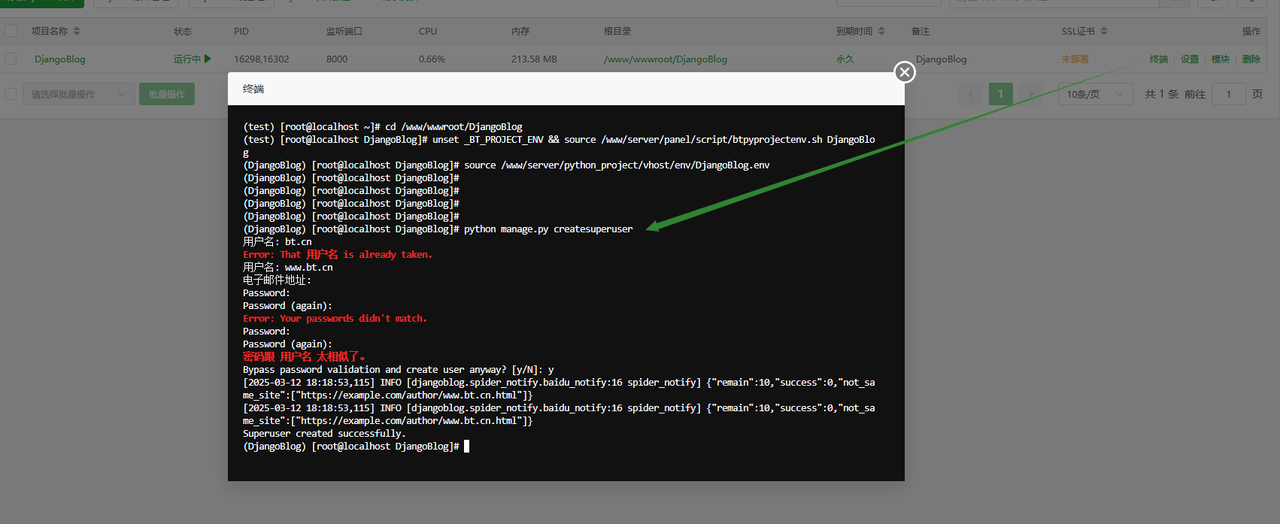
Task: Click 删除 to delete DjangoBlog
Action: click(1251, 59)
